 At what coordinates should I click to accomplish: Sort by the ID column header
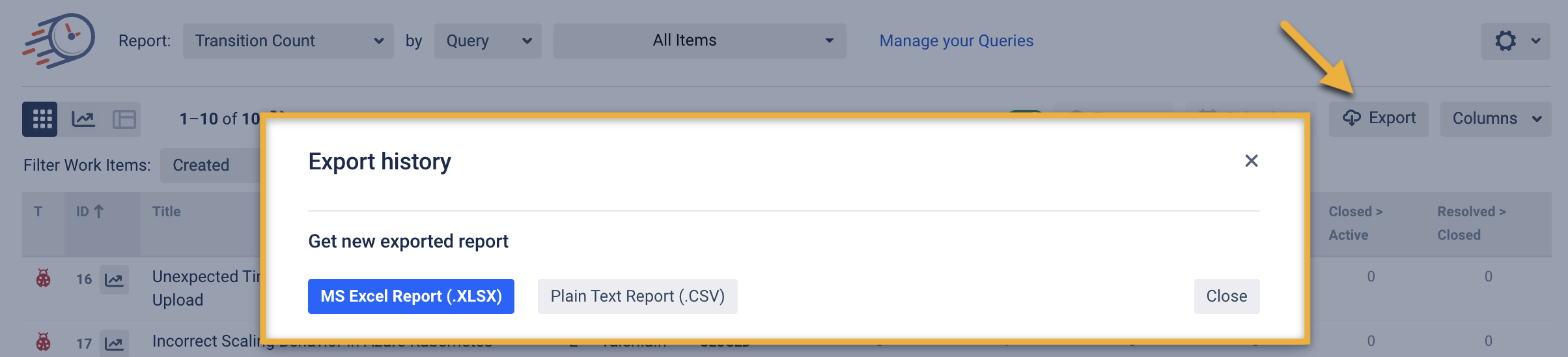(90, 212)
